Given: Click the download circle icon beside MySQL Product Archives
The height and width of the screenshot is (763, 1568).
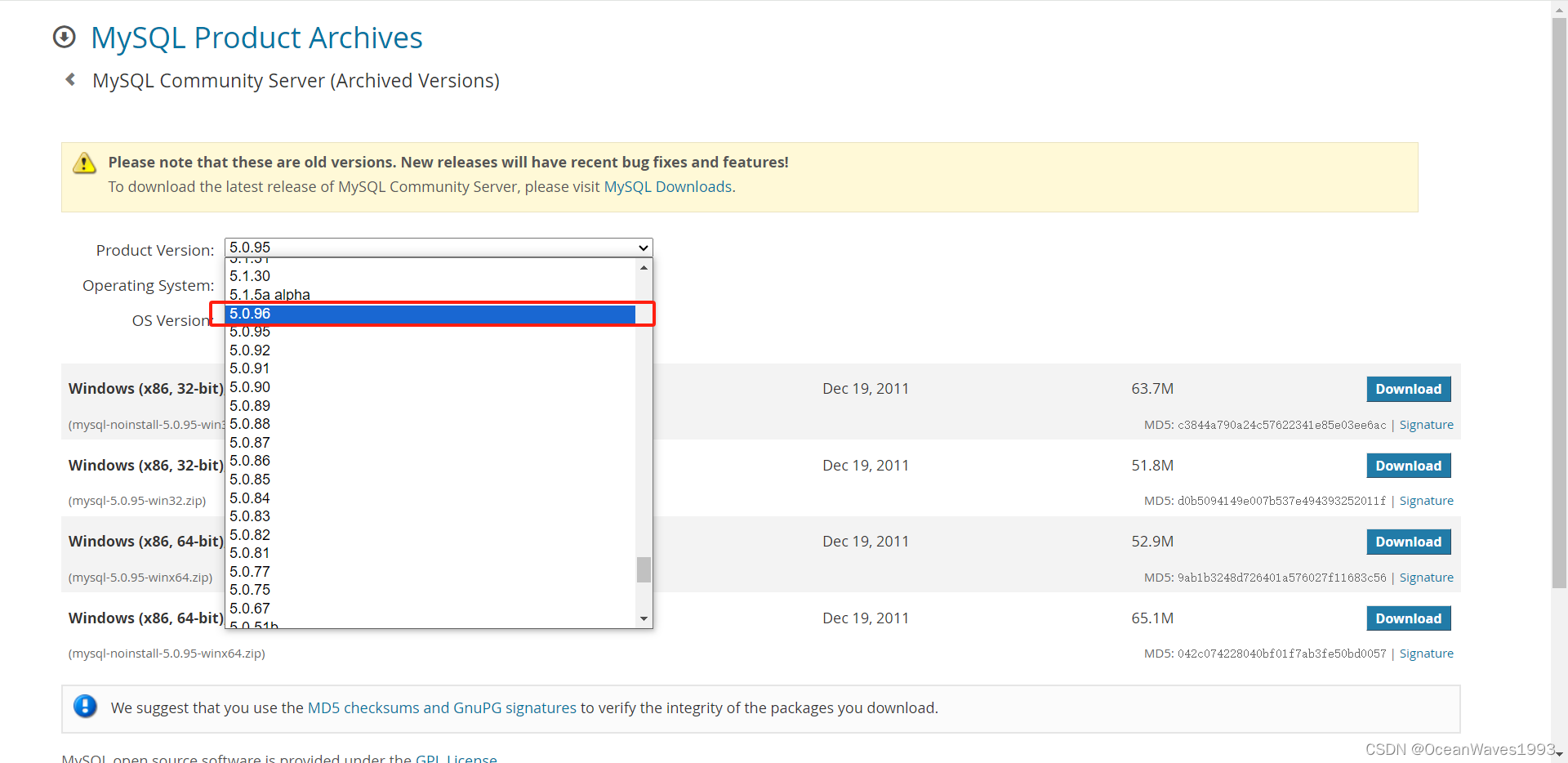Looking at the screenshot, I should (x=64, y=38).
